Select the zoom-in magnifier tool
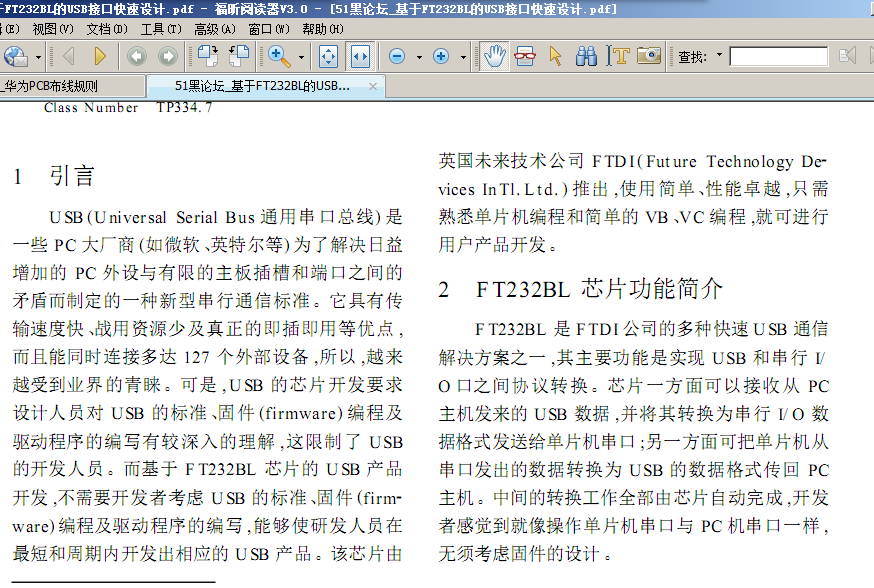This screenshot has height=588, width=874. pos(279,56)
